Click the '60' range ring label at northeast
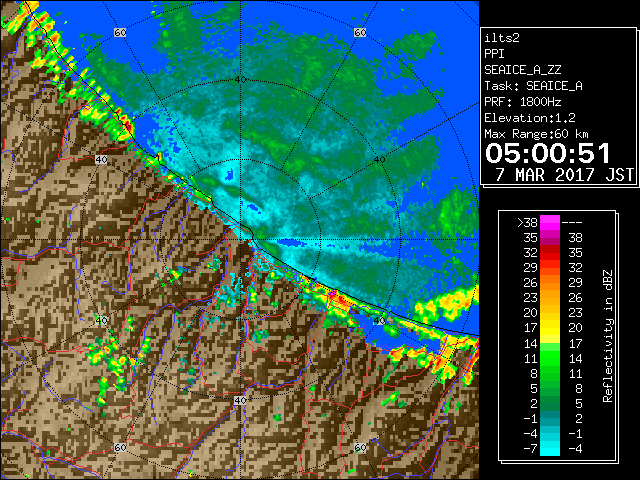640x480 pixels. [x=360, y=32]
